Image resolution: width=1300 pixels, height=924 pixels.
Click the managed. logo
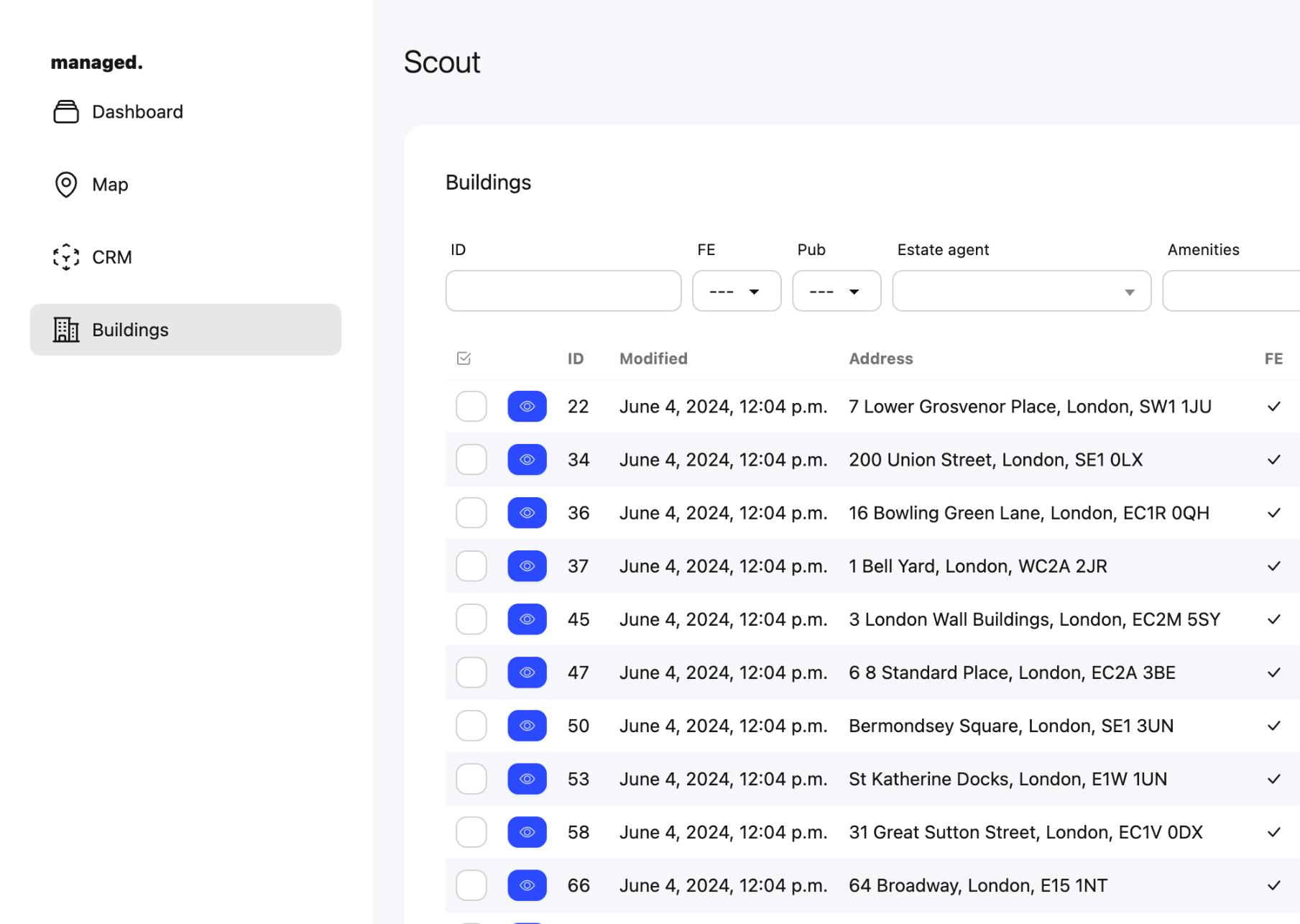tap(97, 63)
